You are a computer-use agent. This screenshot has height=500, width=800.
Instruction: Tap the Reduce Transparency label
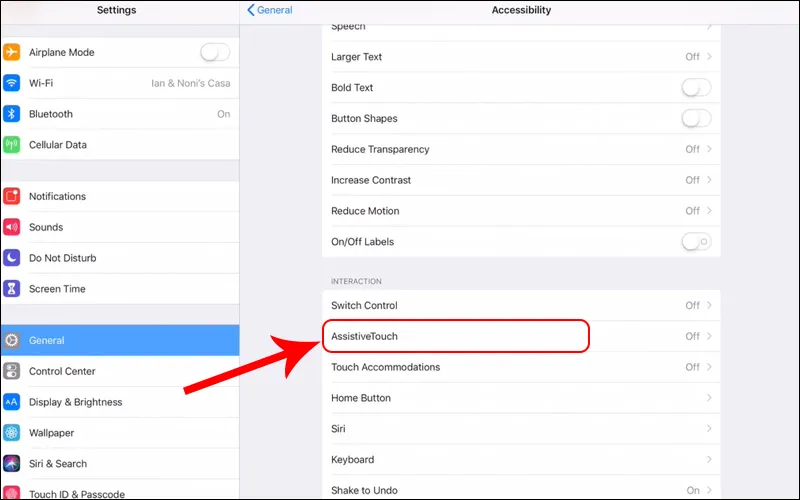pyautogui.click(x=380, y=149)
